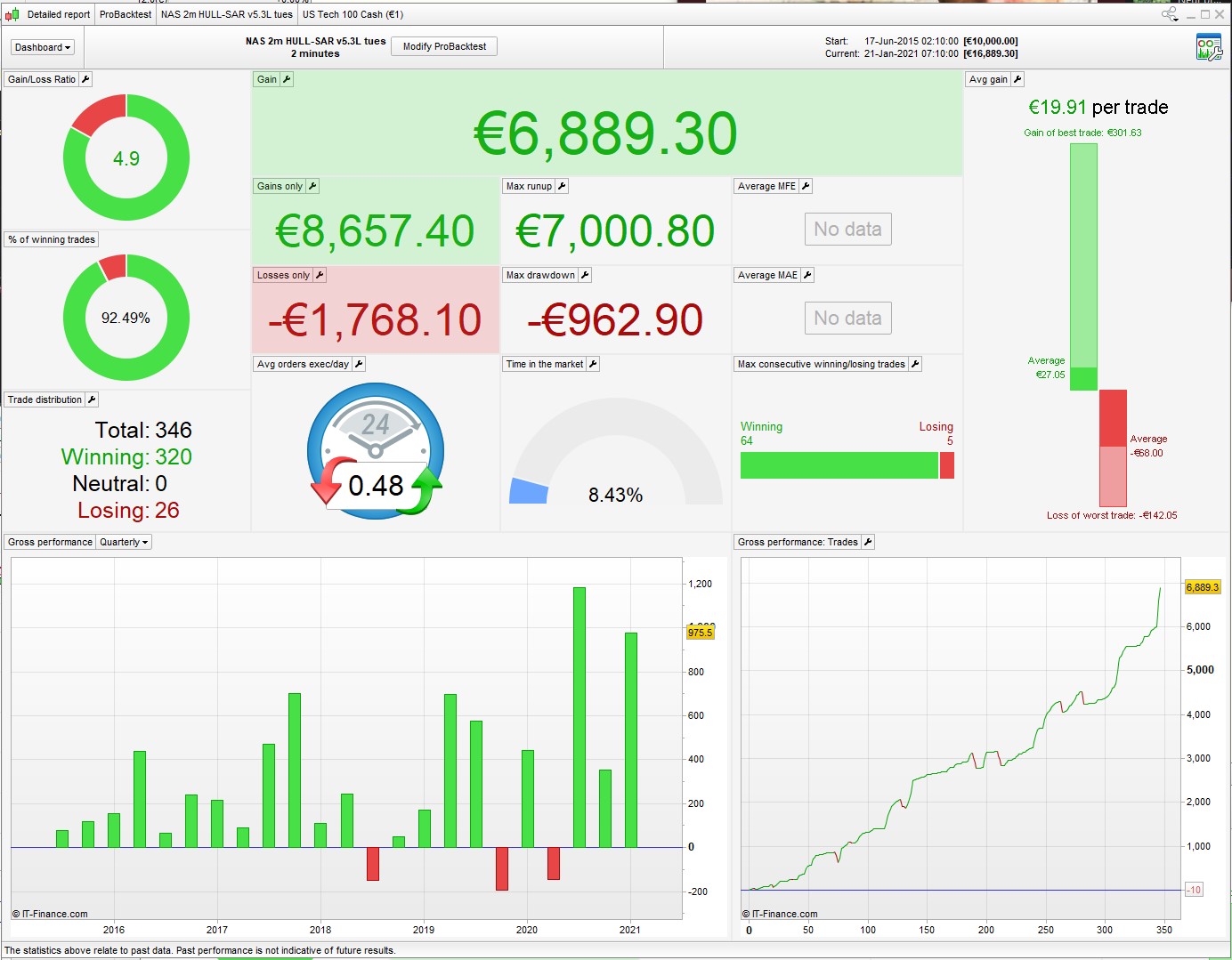Click wrench beside Gross performance: Trades
The width and height of the screenshot is (1232, 960).
pyautogui.click(x=868, y=542)
